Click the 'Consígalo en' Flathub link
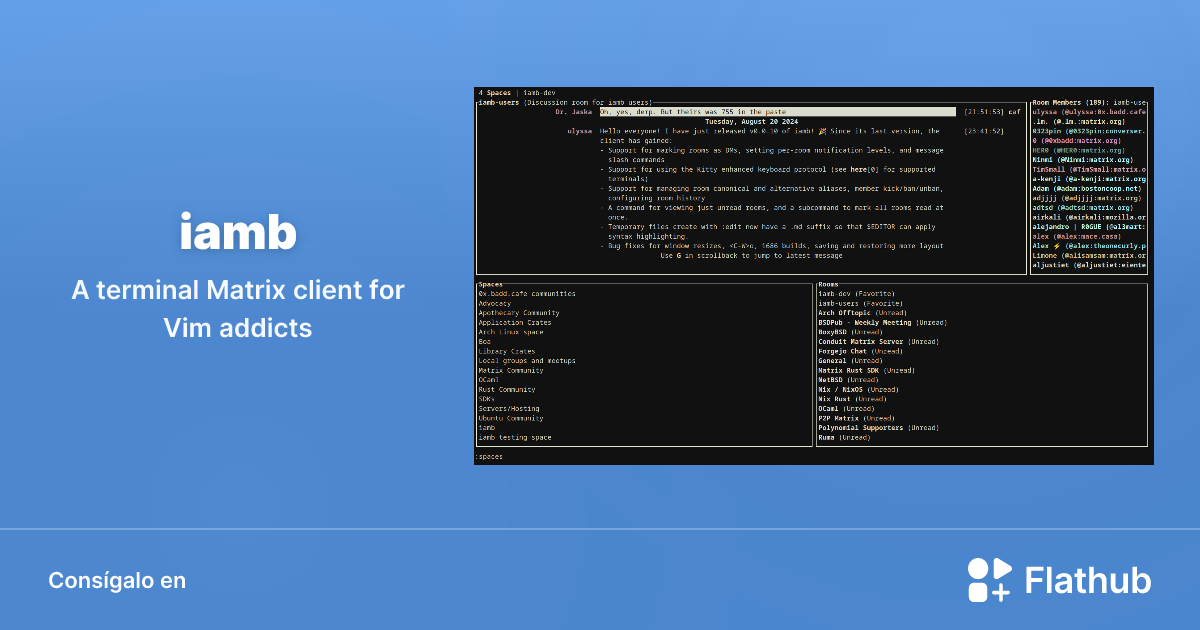The height and width of the screenshot is (630, 1200). pyautogui.click(x=117, y=580)
